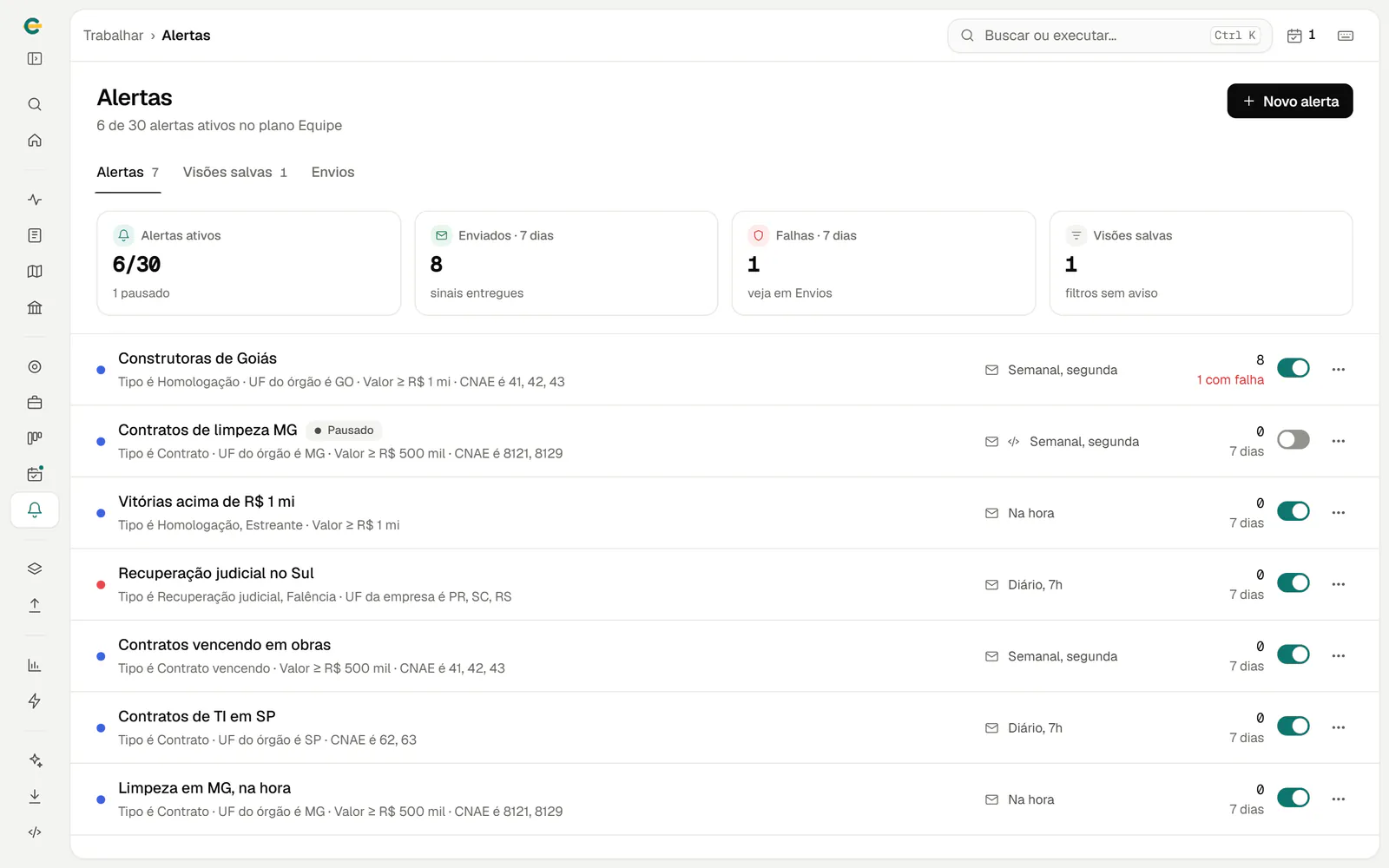Open the Alertas ativos 6/30 card

pos(249,263)
